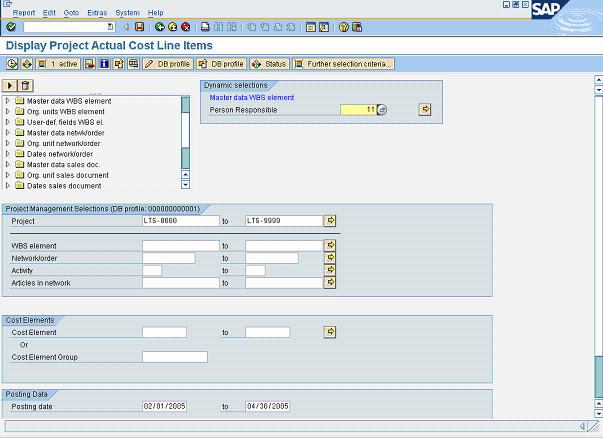Click the tree panel scroll down arrow
The width and height of the screenshot is (603, 438).
point(185,185)
